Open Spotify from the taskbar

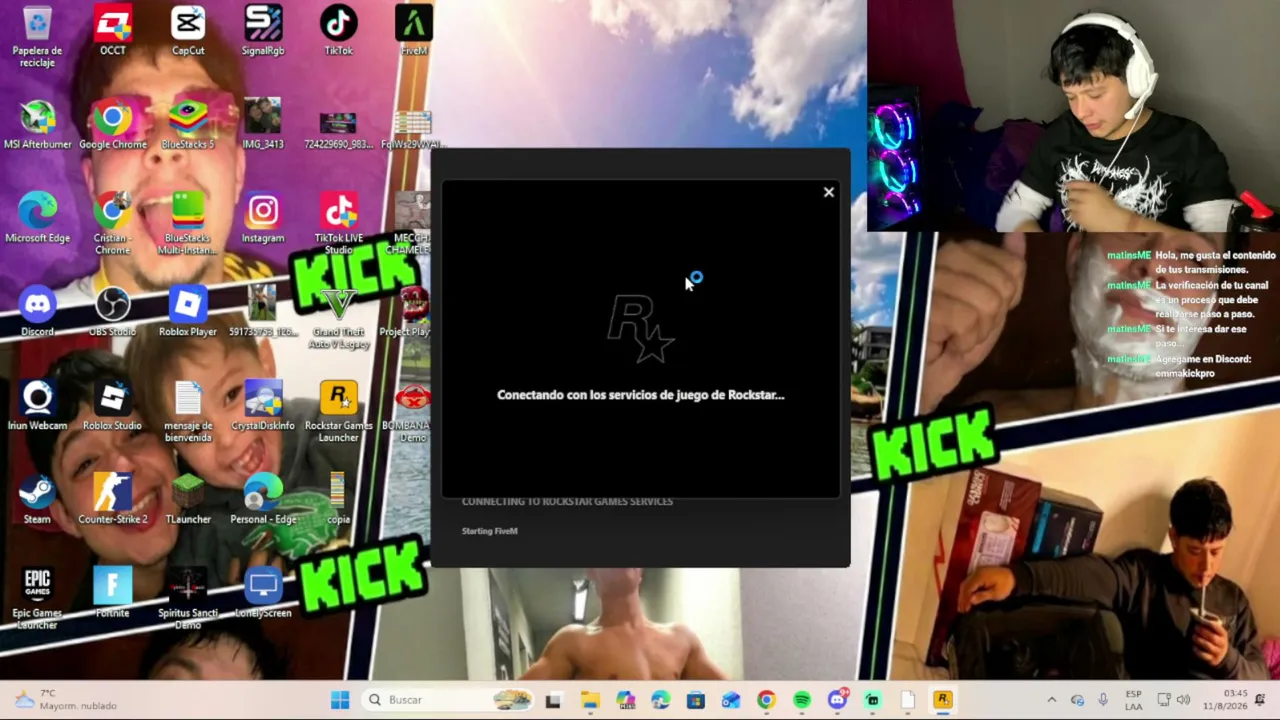tap(802, 700)
